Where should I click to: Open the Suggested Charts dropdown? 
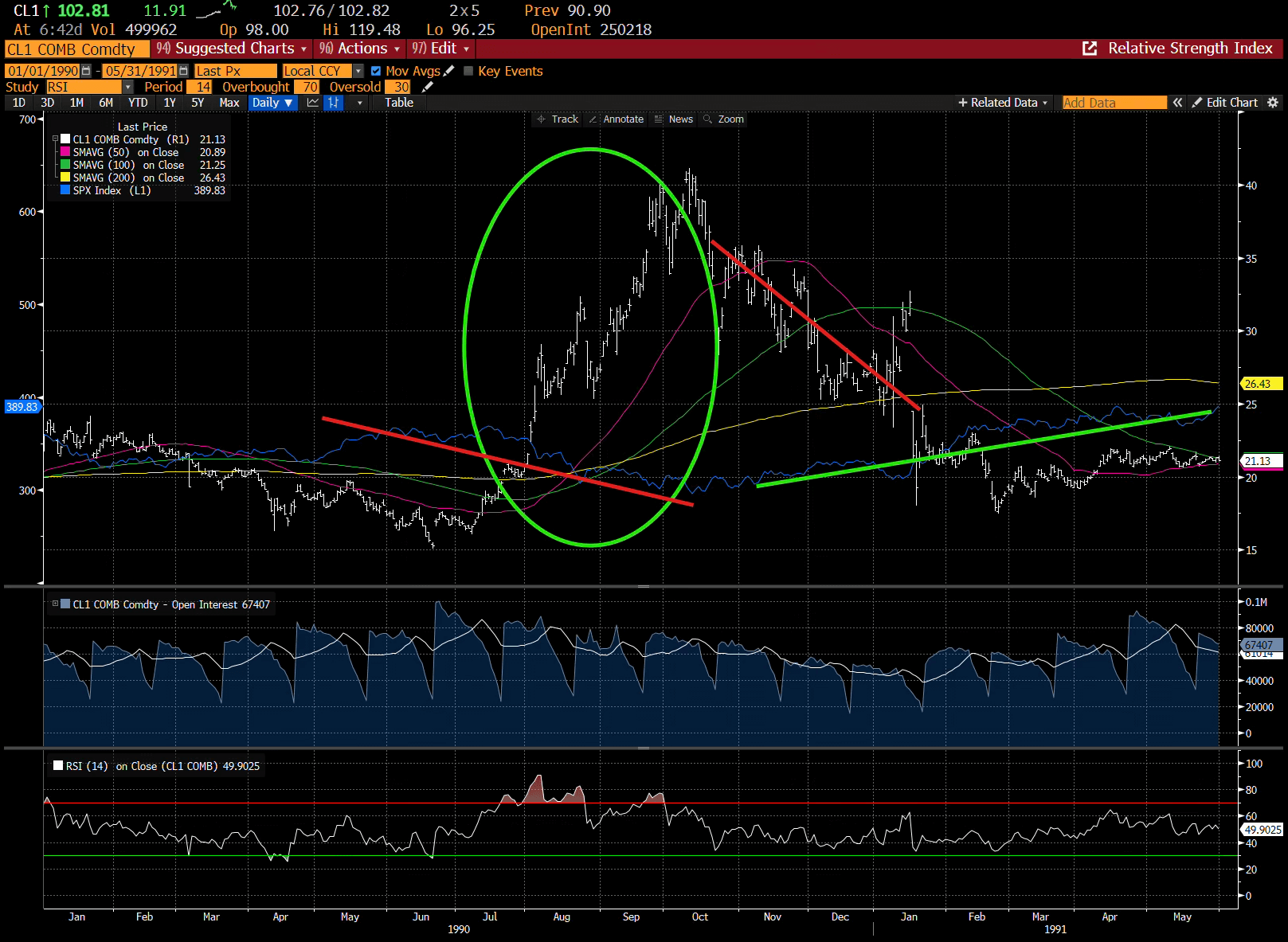click(232, 49)
